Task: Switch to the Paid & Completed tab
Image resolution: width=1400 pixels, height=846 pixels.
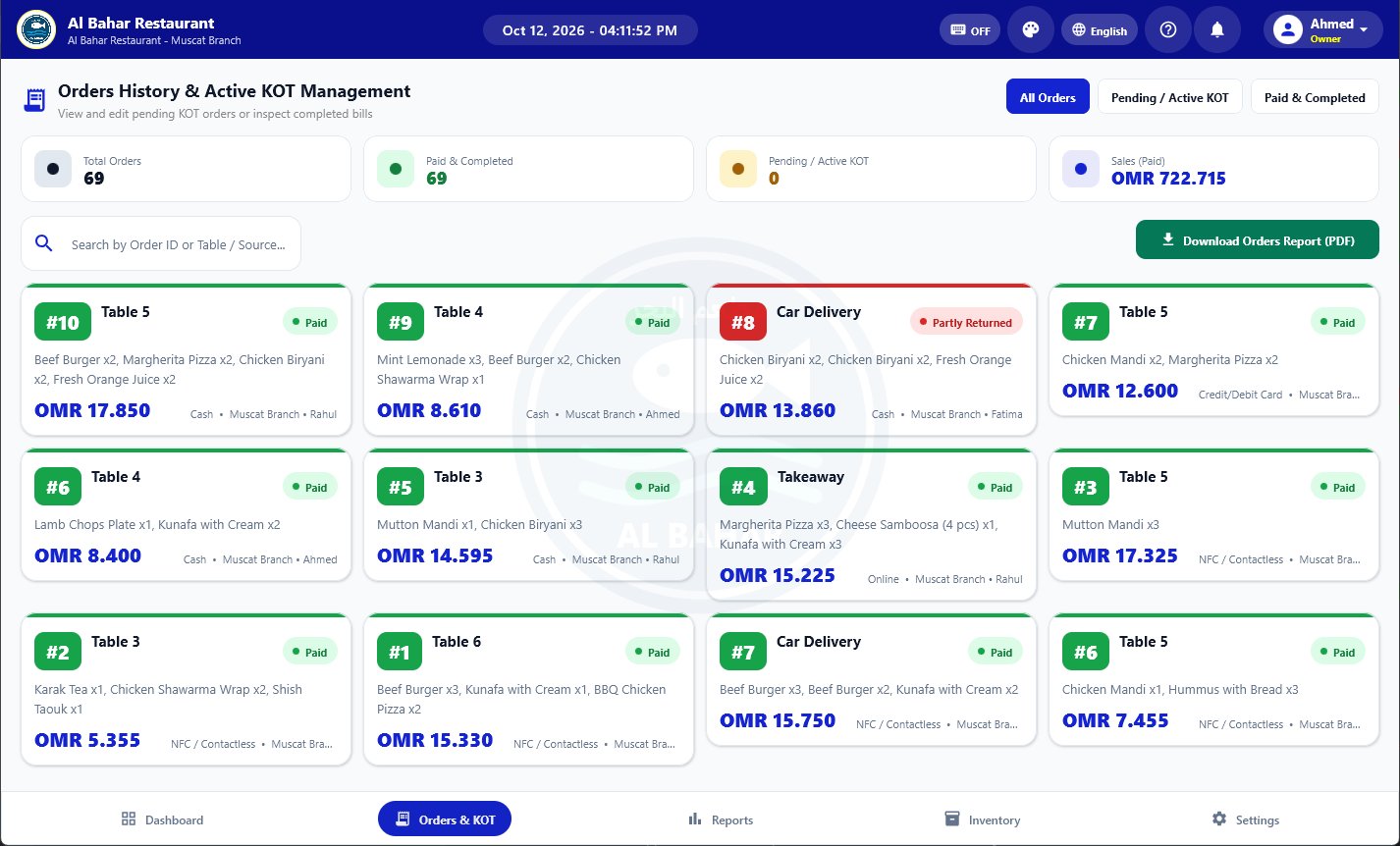Action: pos(1315,97)
